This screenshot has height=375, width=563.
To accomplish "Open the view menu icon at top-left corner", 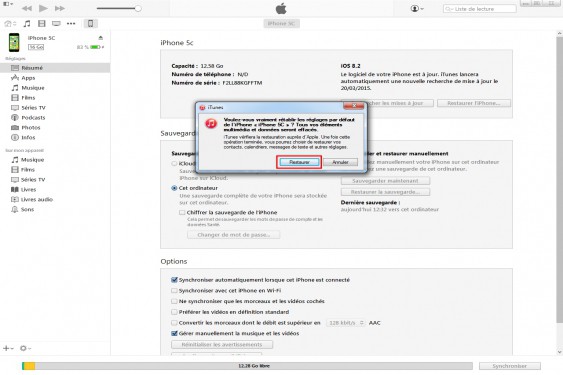I will (x=8, y=4).
